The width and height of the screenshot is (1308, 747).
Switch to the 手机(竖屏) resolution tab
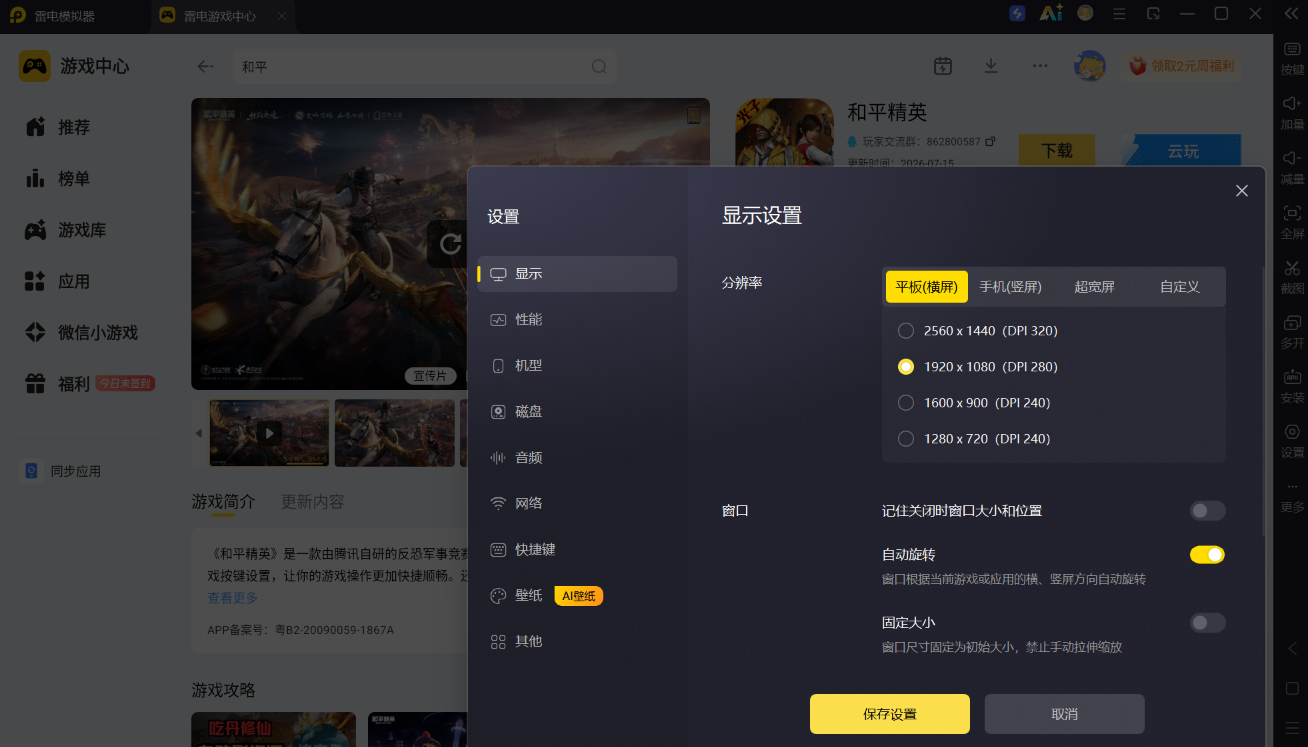tap(1011, 287)
